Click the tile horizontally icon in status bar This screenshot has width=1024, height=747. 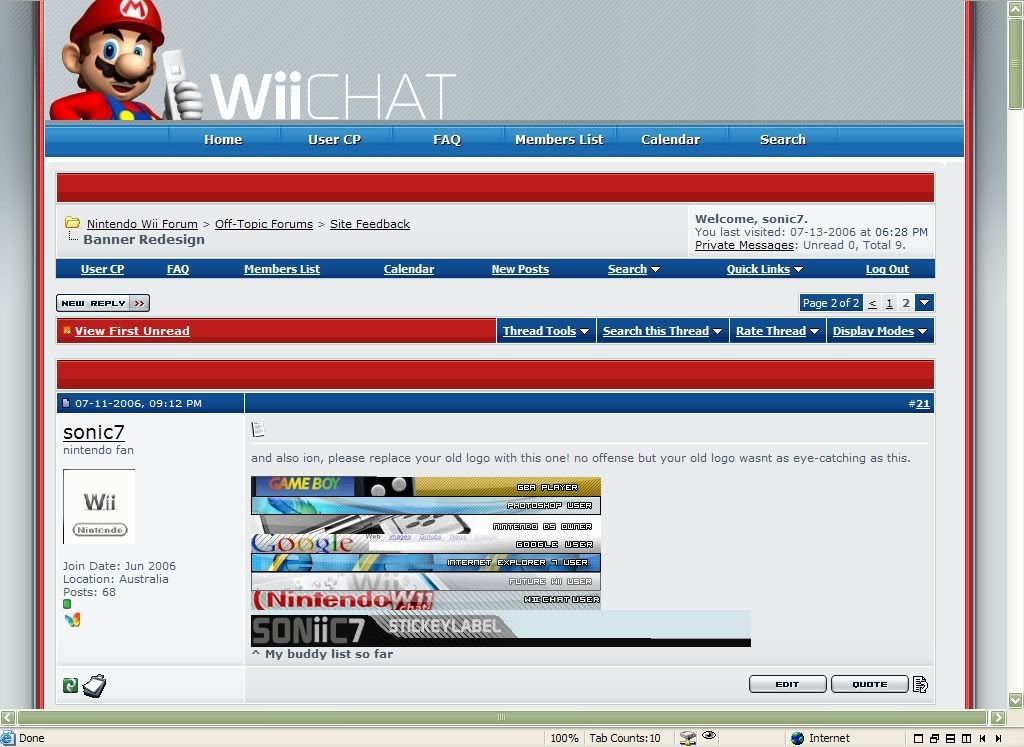coord(951,739)
